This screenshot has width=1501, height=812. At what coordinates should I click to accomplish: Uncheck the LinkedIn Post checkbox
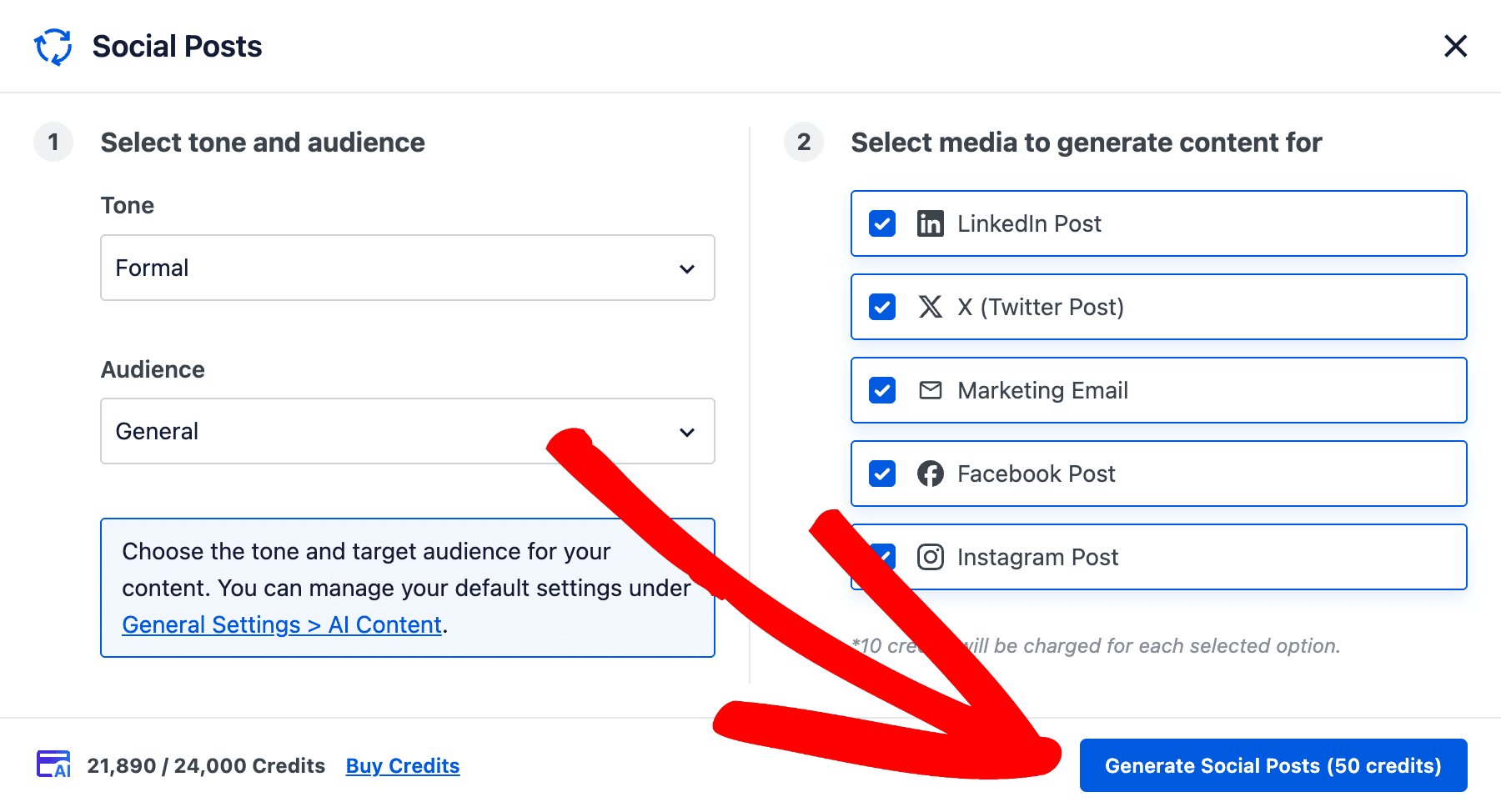pyautogui.click(x=882, y=223)
